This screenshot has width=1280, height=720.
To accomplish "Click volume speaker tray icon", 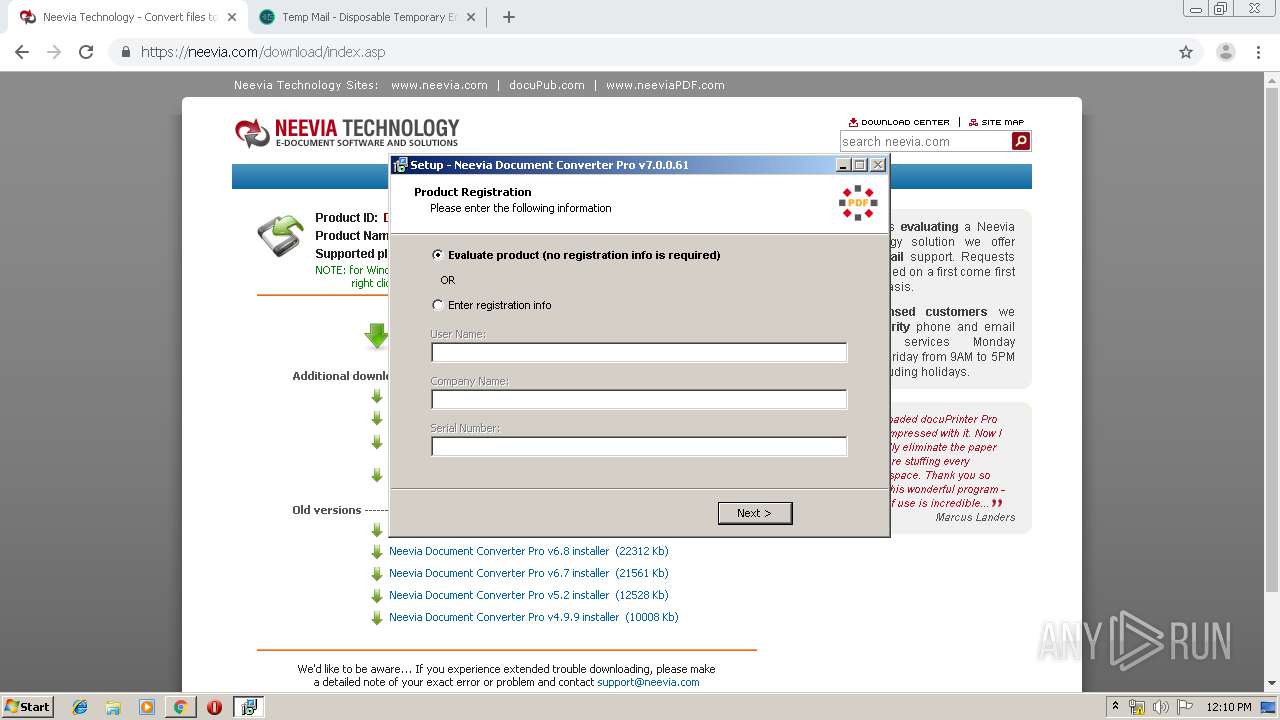I will point(1160,707).
